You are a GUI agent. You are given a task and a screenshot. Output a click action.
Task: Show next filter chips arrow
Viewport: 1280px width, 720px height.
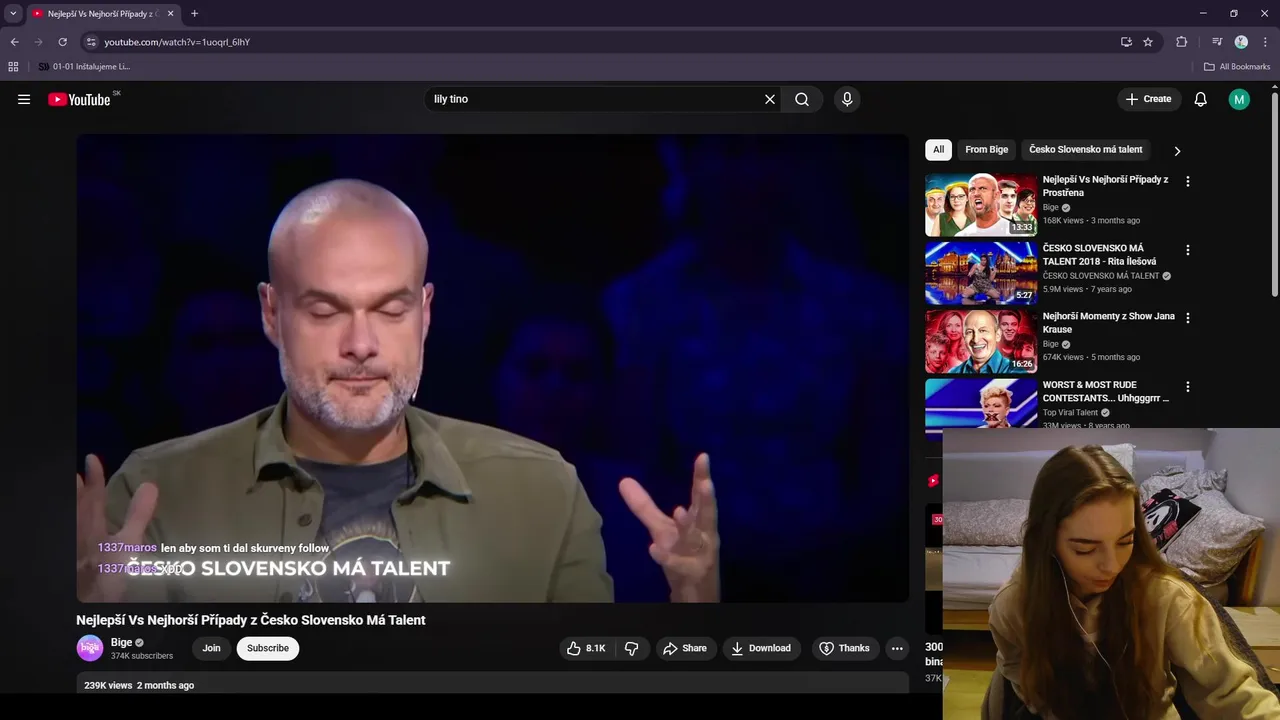click(x=1177, y=151)
